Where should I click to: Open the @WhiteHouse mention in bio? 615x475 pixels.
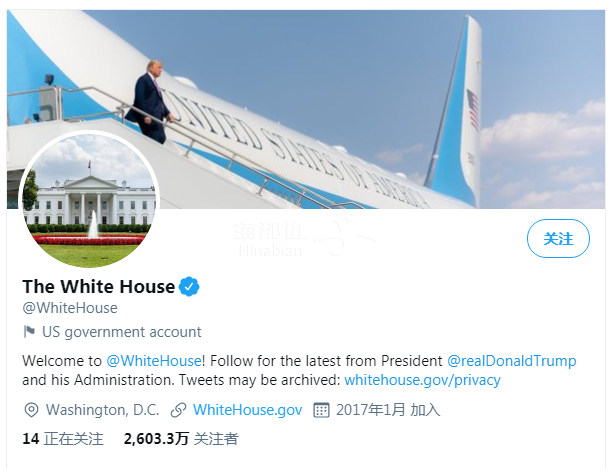[x=154, y=360]
